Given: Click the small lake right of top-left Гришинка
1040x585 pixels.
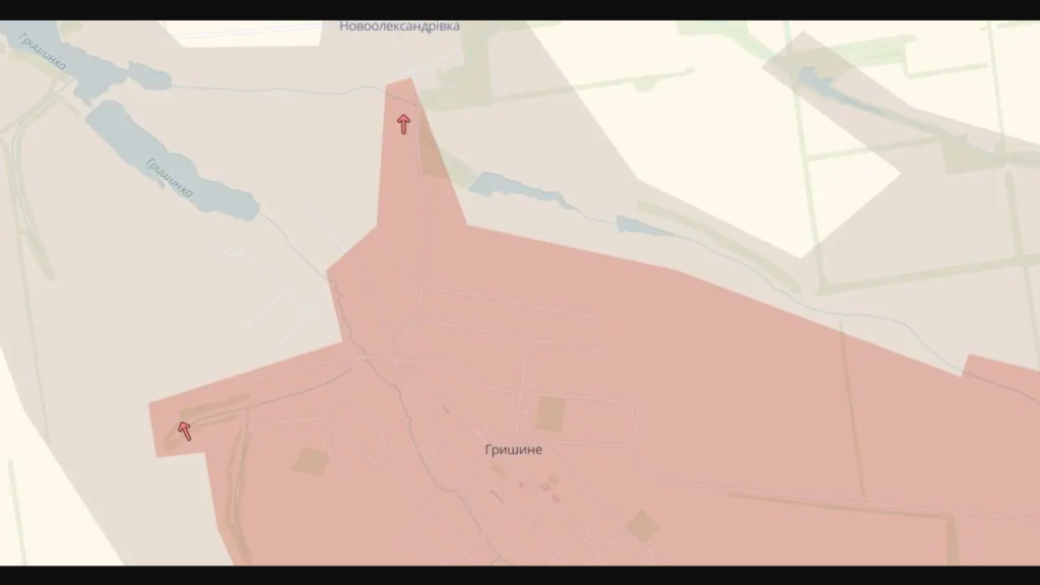Looking at the screenshot, I should click(x=148, y=76).
